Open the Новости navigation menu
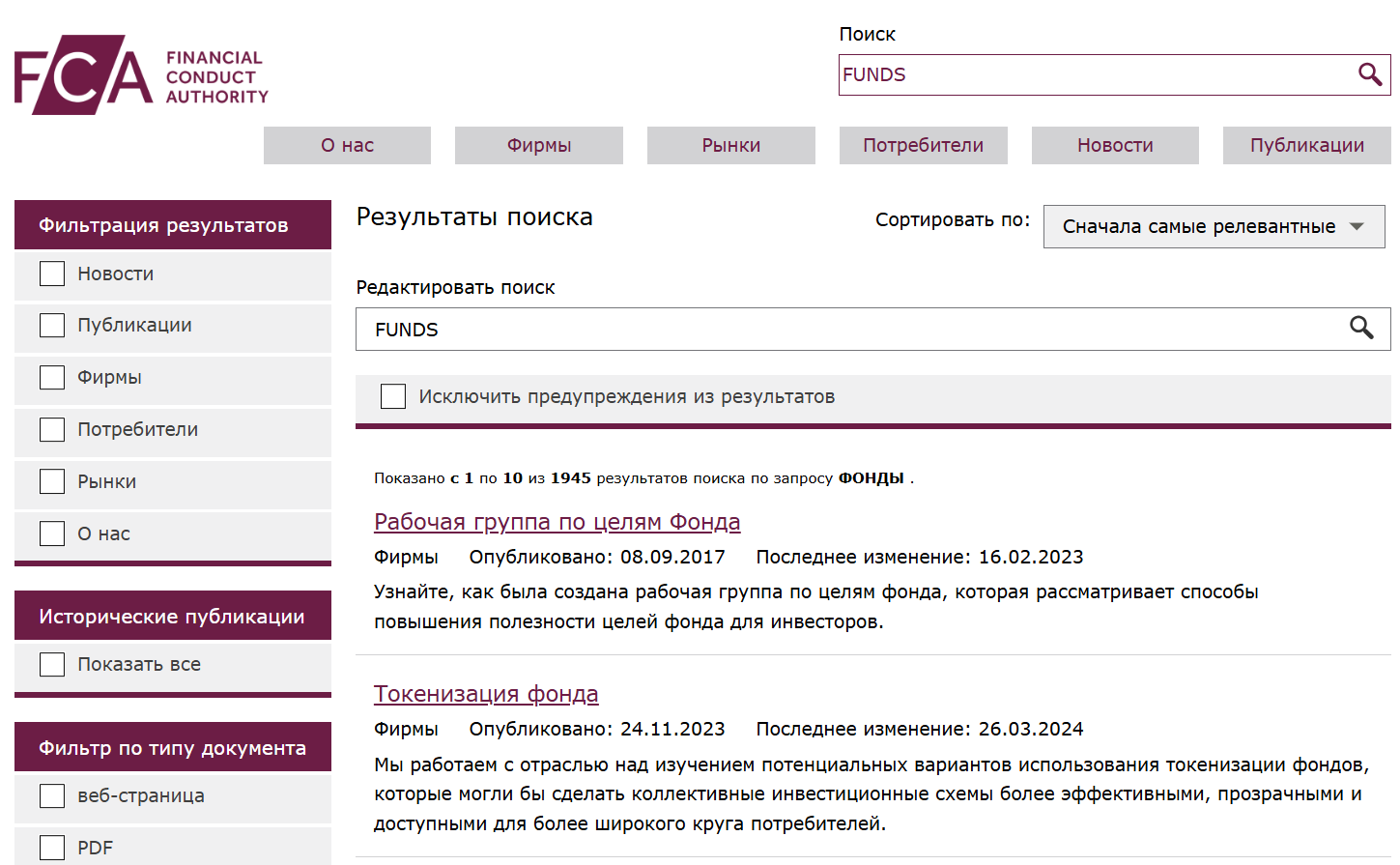 point(1114,145)
